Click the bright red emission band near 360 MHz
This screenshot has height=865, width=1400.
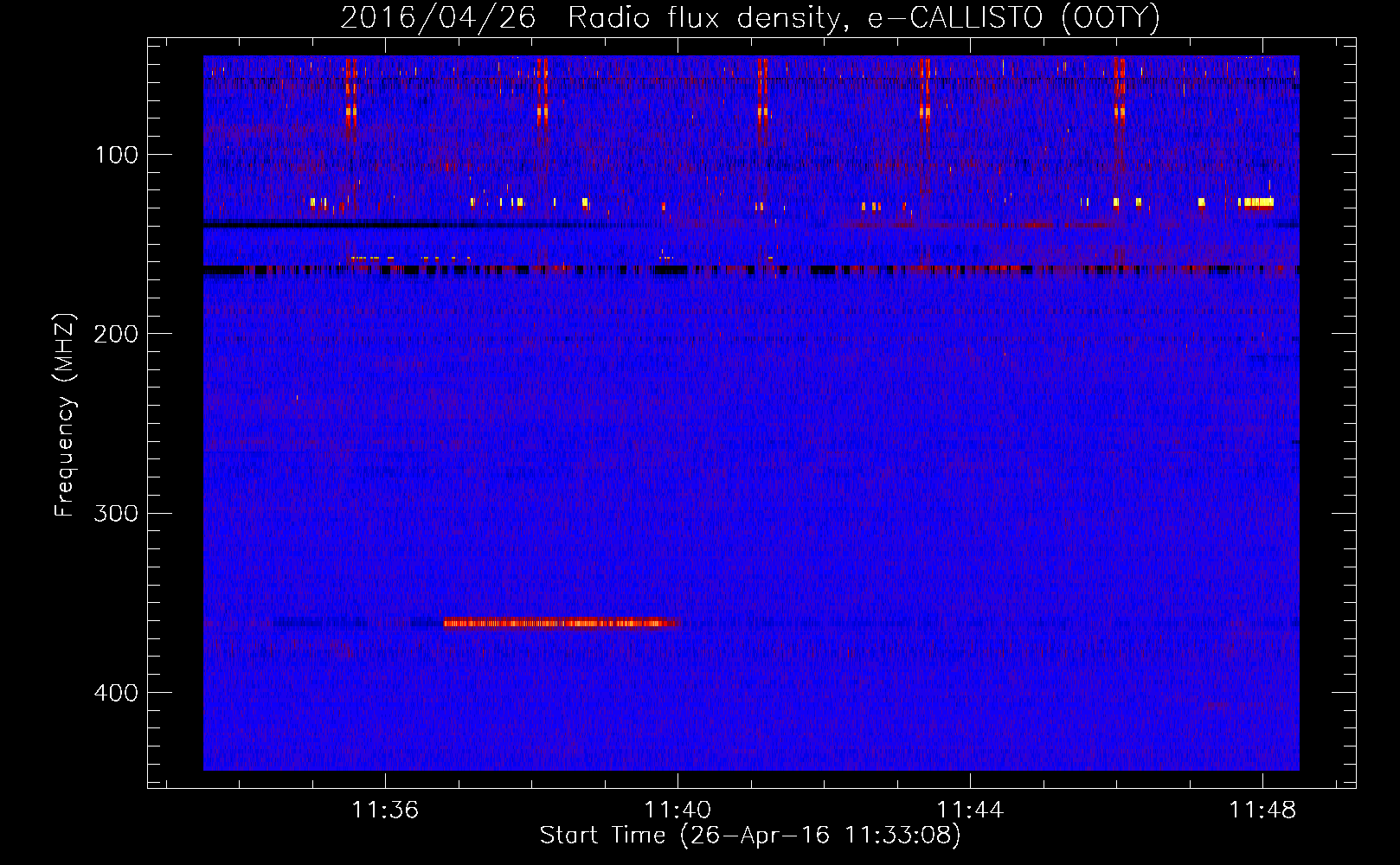click(x=561, y=622)
